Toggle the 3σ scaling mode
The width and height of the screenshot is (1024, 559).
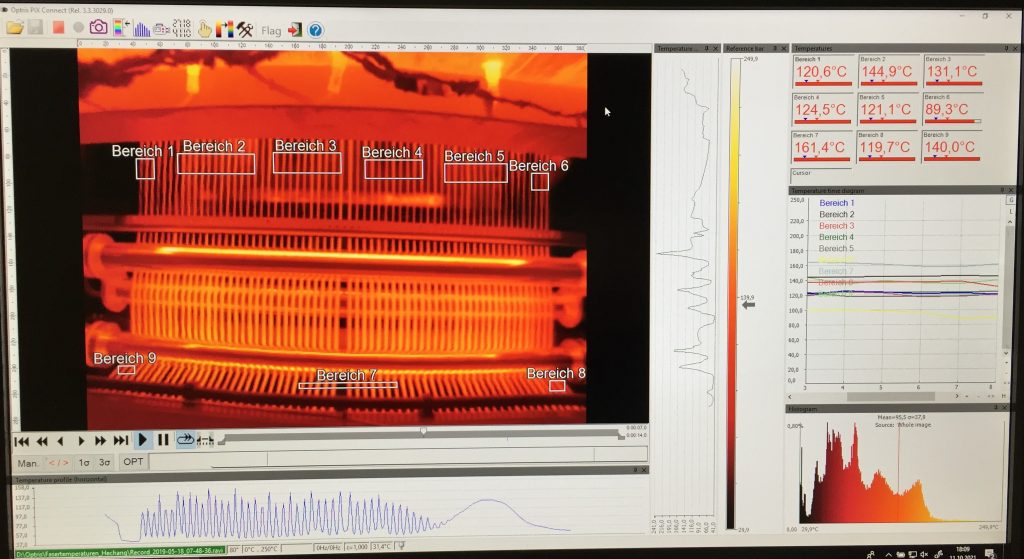tap(104, 462)
